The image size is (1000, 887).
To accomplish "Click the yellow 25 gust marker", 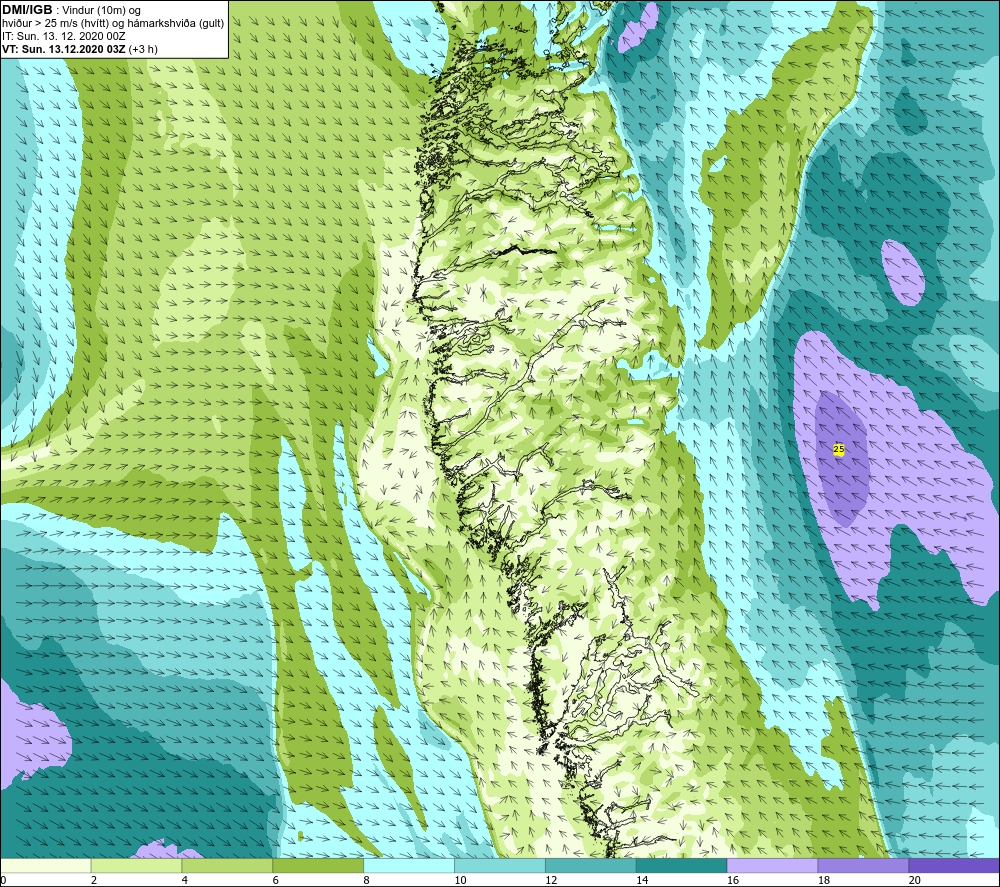I will pyautogui.click(x=839, y=449).
